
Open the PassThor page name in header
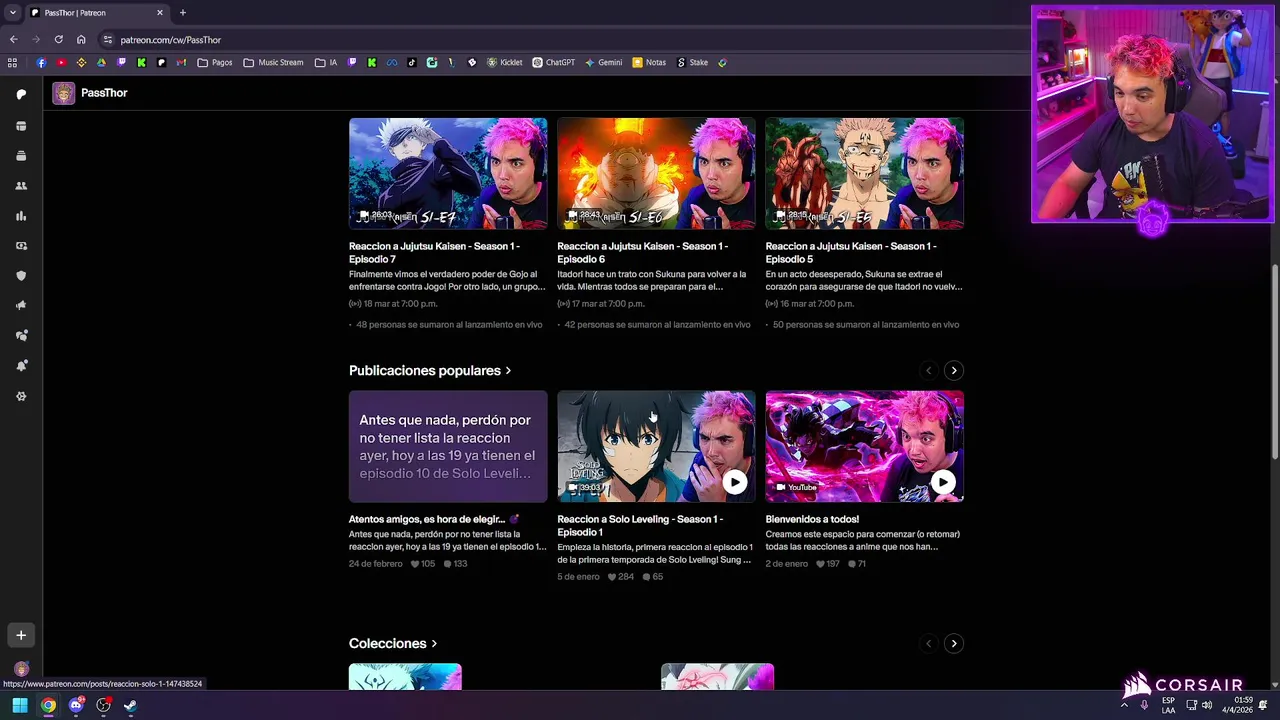pyautogui.click(x=104, y=93)
